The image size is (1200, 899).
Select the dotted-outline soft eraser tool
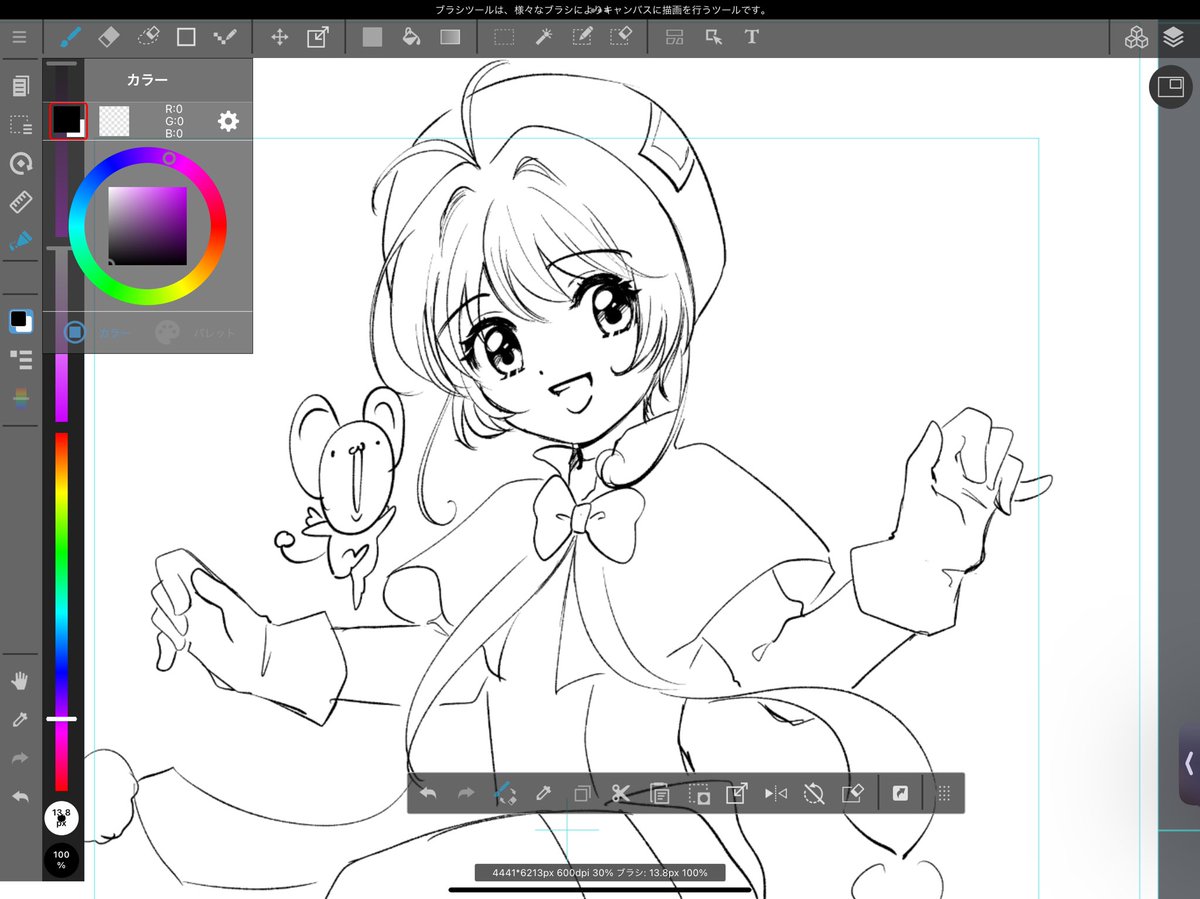[147, 37]
